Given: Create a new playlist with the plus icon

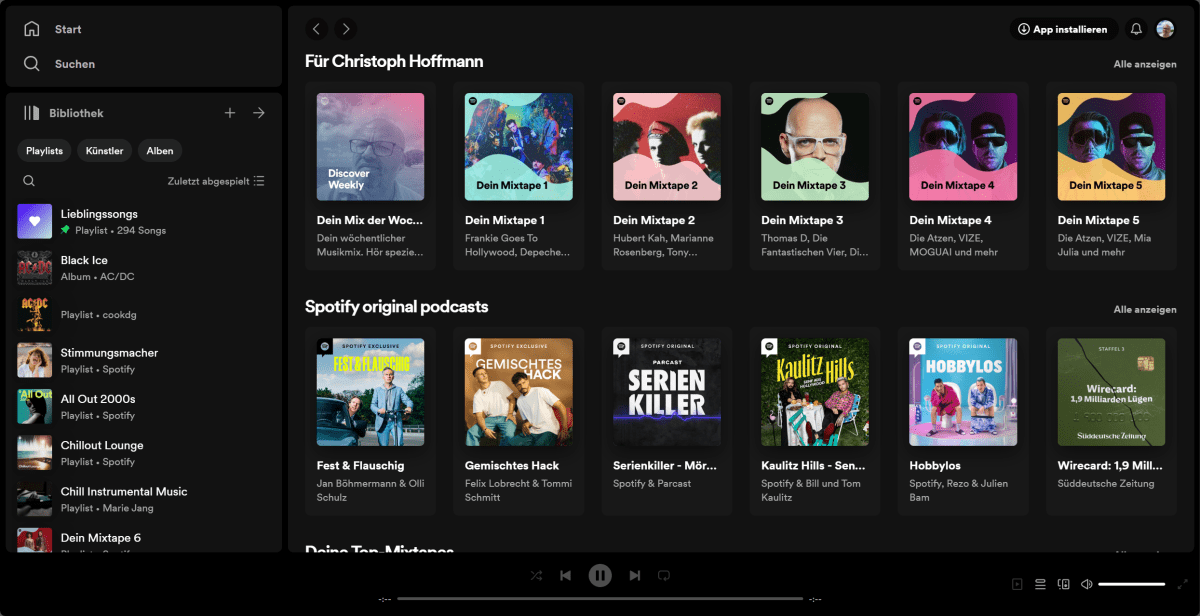Looking at the screenshot, I should coord(229,112).
